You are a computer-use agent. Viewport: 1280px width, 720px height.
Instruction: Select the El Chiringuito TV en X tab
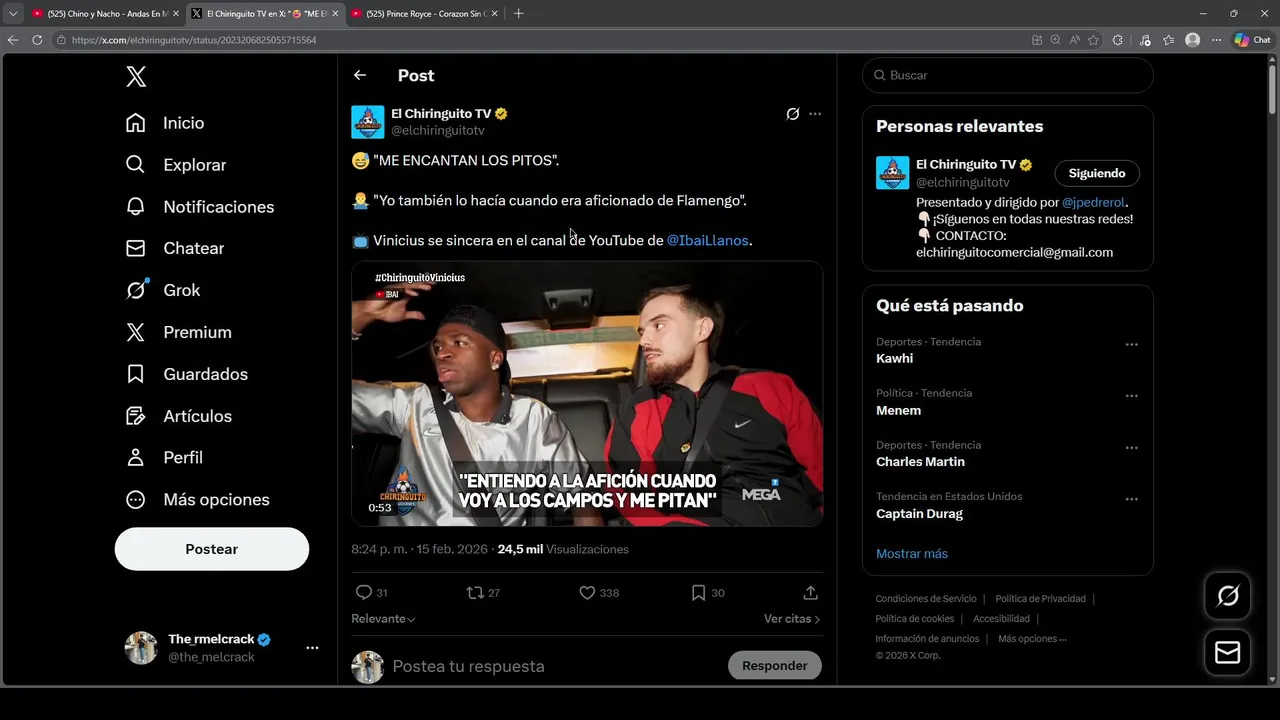click(x=265, y=14)
